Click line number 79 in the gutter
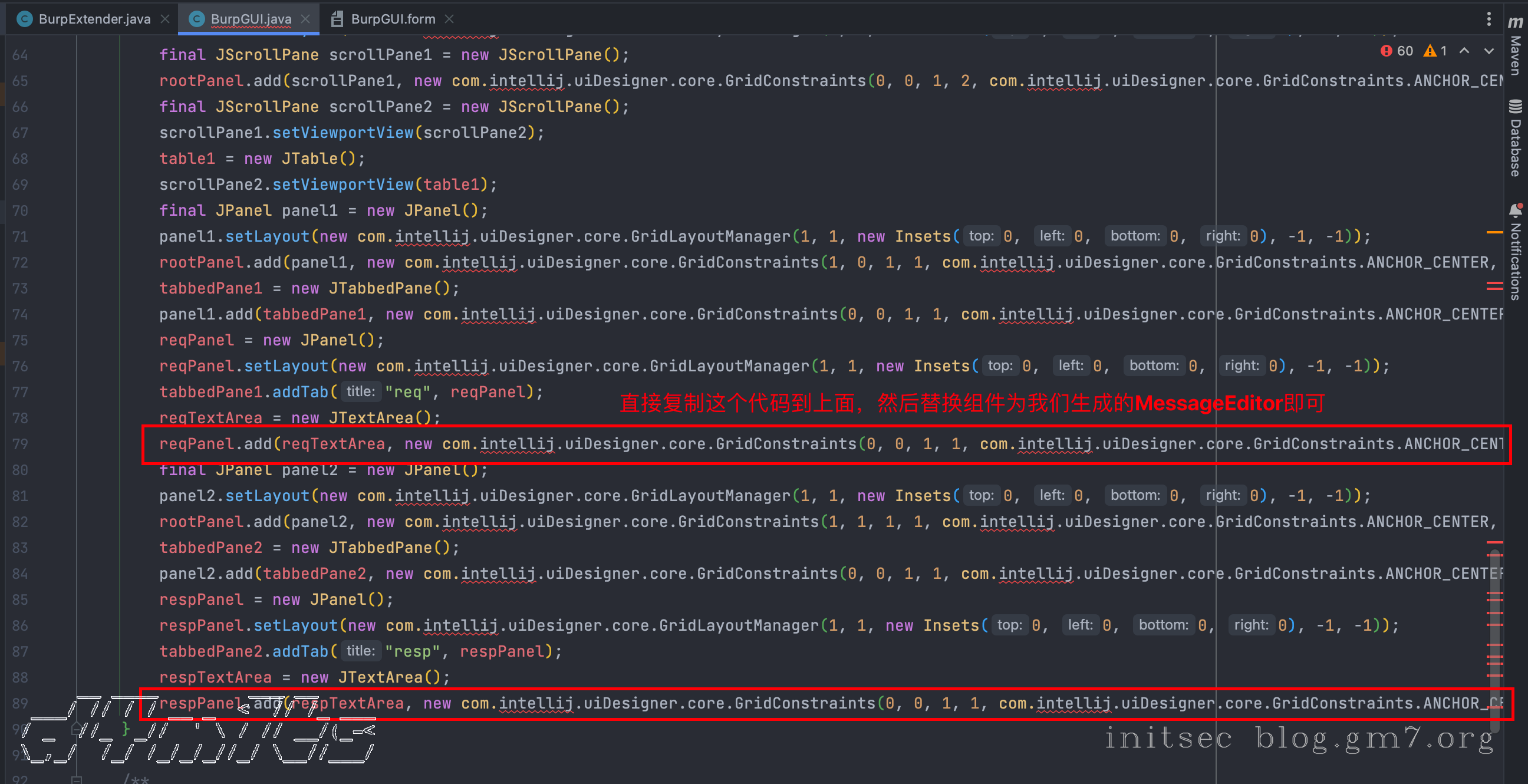 click(x=20, y=444)
